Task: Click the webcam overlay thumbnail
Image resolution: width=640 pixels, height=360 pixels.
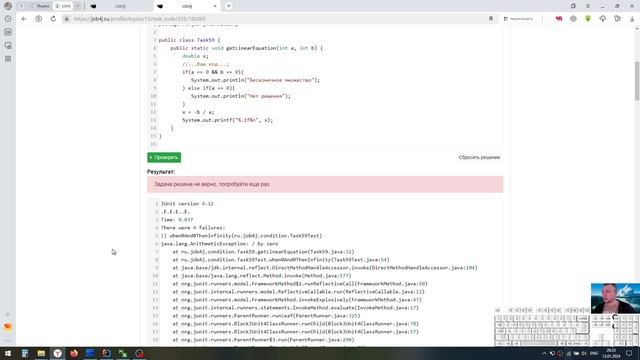Action: (615, 298)
